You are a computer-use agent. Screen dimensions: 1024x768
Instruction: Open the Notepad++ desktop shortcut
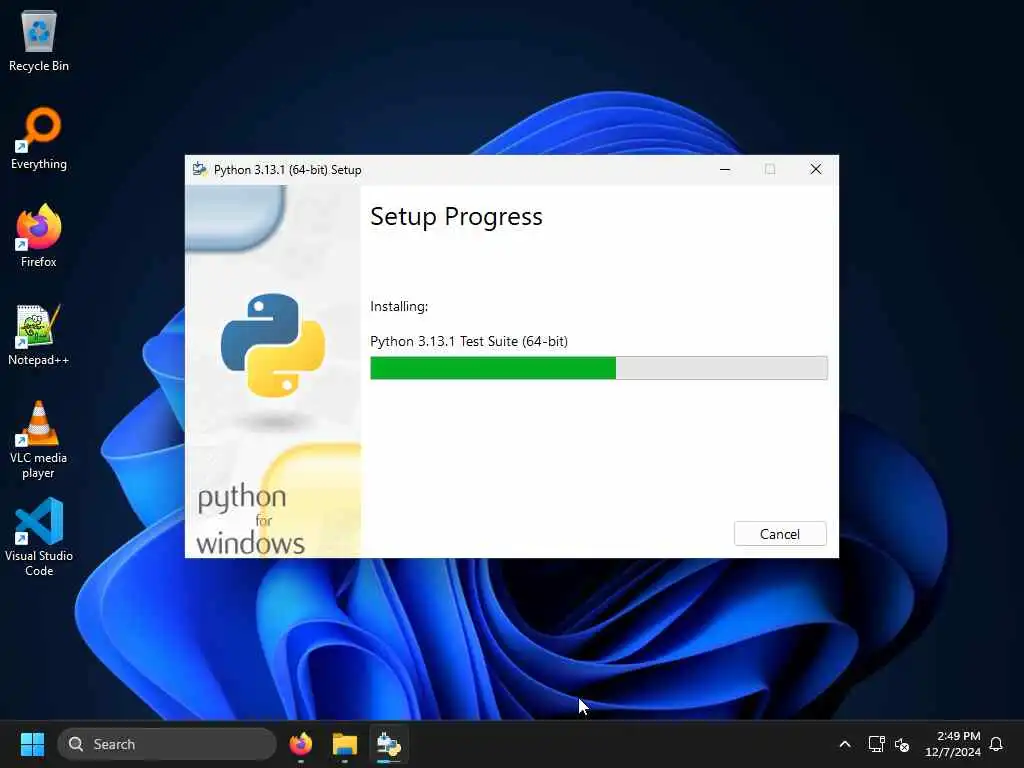point(39,335)
